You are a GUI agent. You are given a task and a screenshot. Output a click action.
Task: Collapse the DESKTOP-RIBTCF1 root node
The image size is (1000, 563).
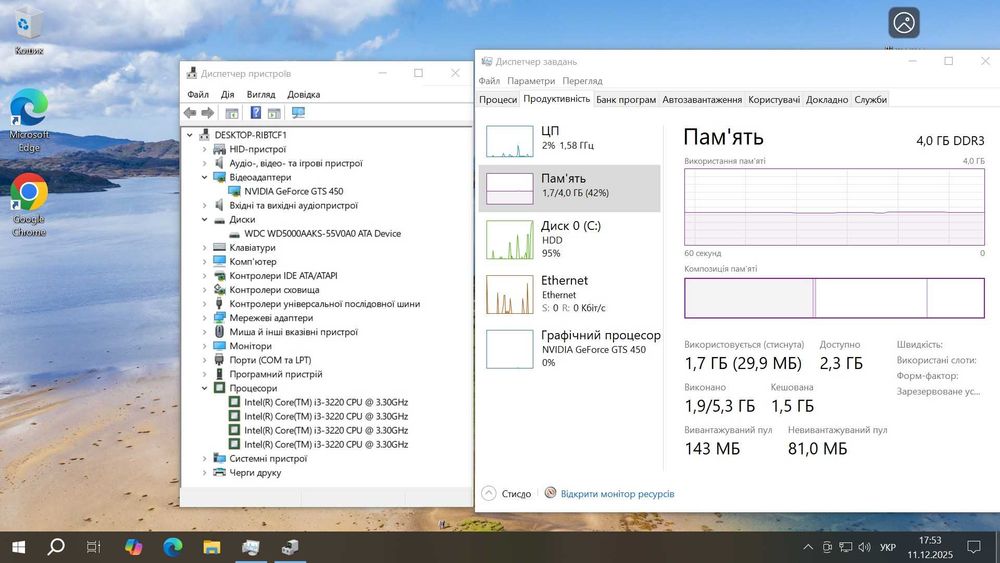[x=189, y=135]
